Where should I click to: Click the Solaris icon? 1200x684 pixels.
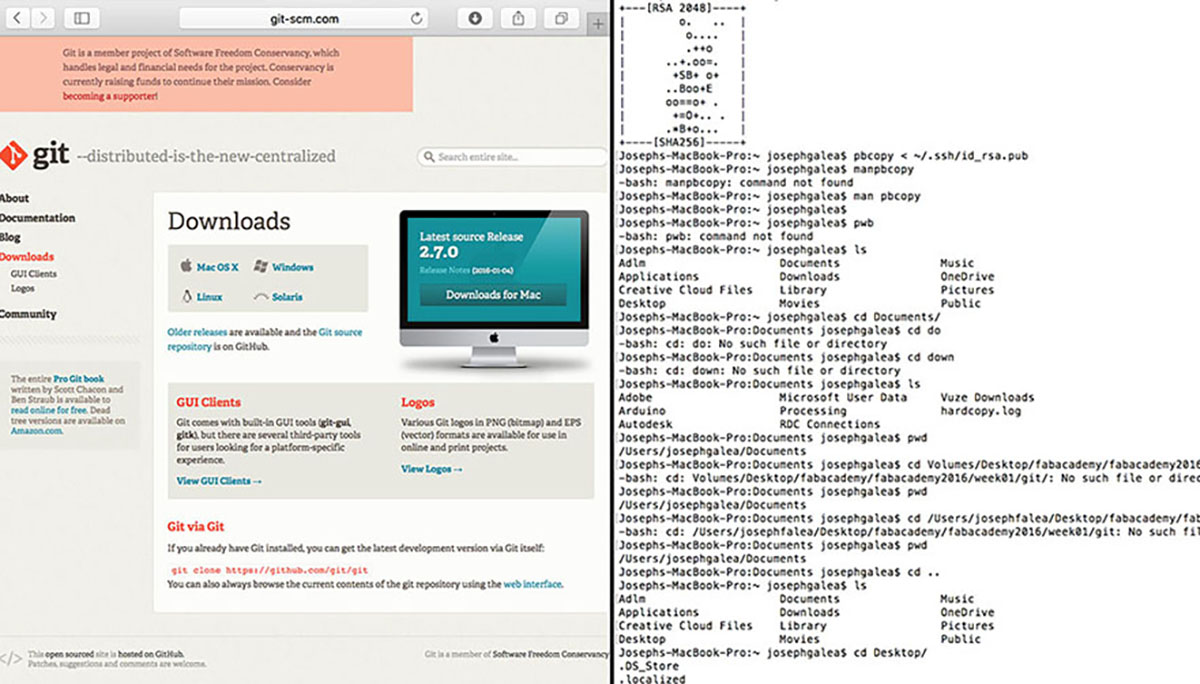261,297
